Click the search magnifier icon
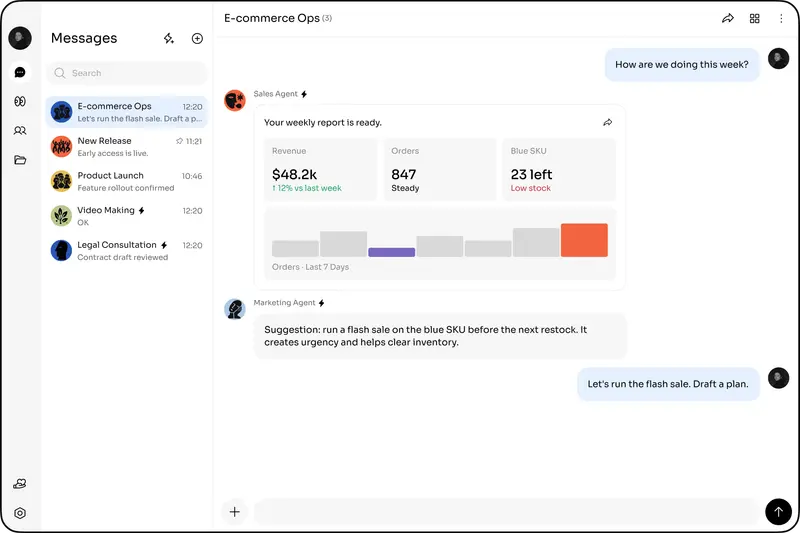 click(60, 73)
